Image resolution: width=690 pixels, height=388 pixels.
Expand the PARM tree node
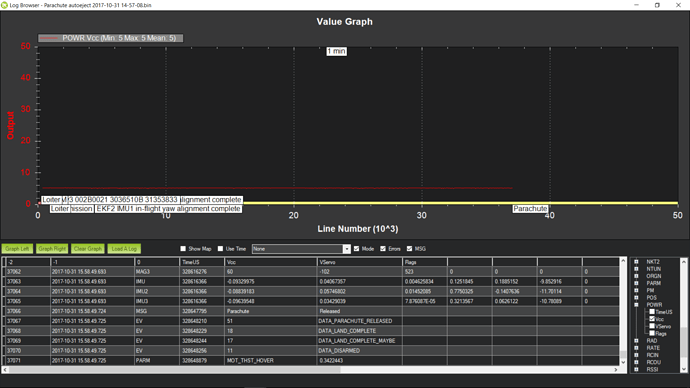(636, 283)
